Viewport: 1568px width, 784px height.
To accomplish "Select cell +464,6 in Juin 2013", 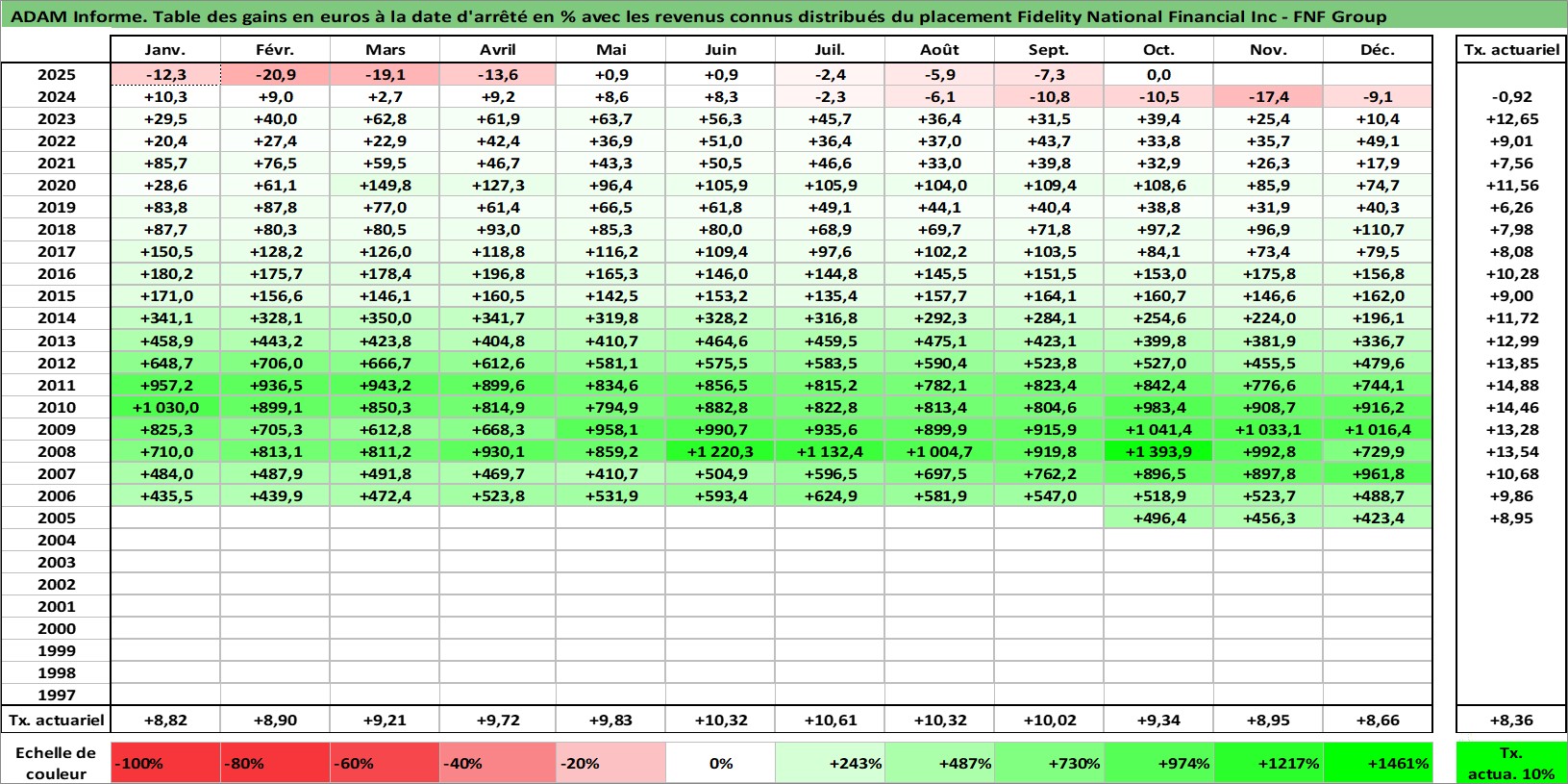I will [720, 341].
